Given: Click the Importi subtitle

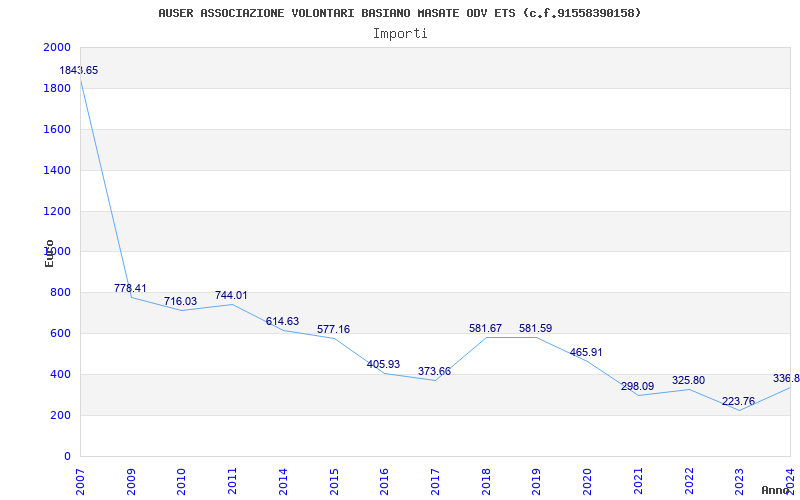Looking at the screenshot, I should coord(400,33).
